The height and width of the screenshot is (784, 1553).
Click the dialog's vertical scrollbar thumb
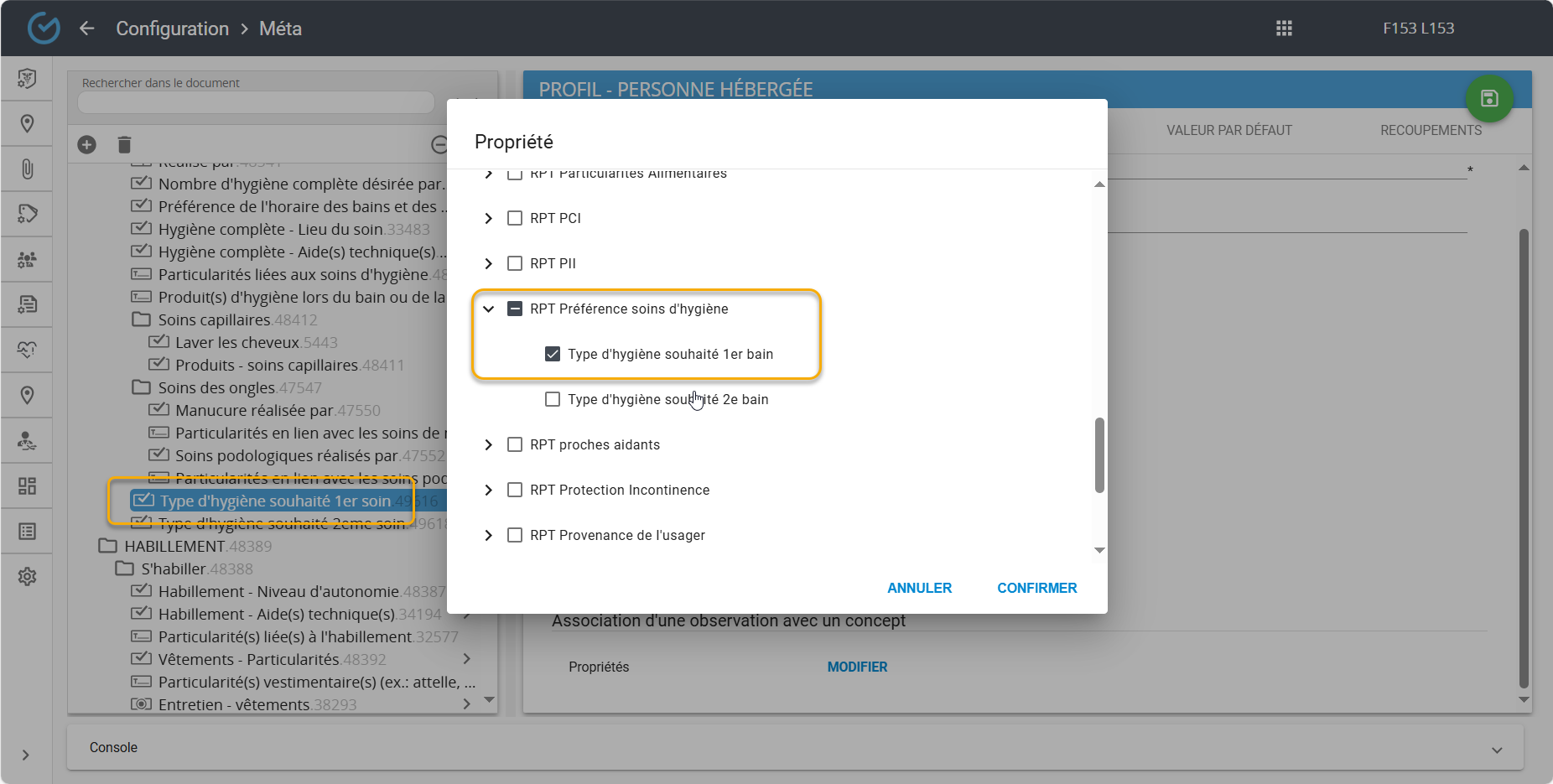coord(1099,455)
